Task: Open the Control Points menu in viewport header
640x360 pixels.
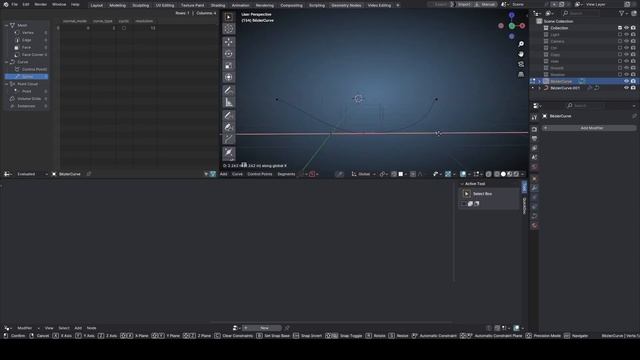Action: coord(260,174)
